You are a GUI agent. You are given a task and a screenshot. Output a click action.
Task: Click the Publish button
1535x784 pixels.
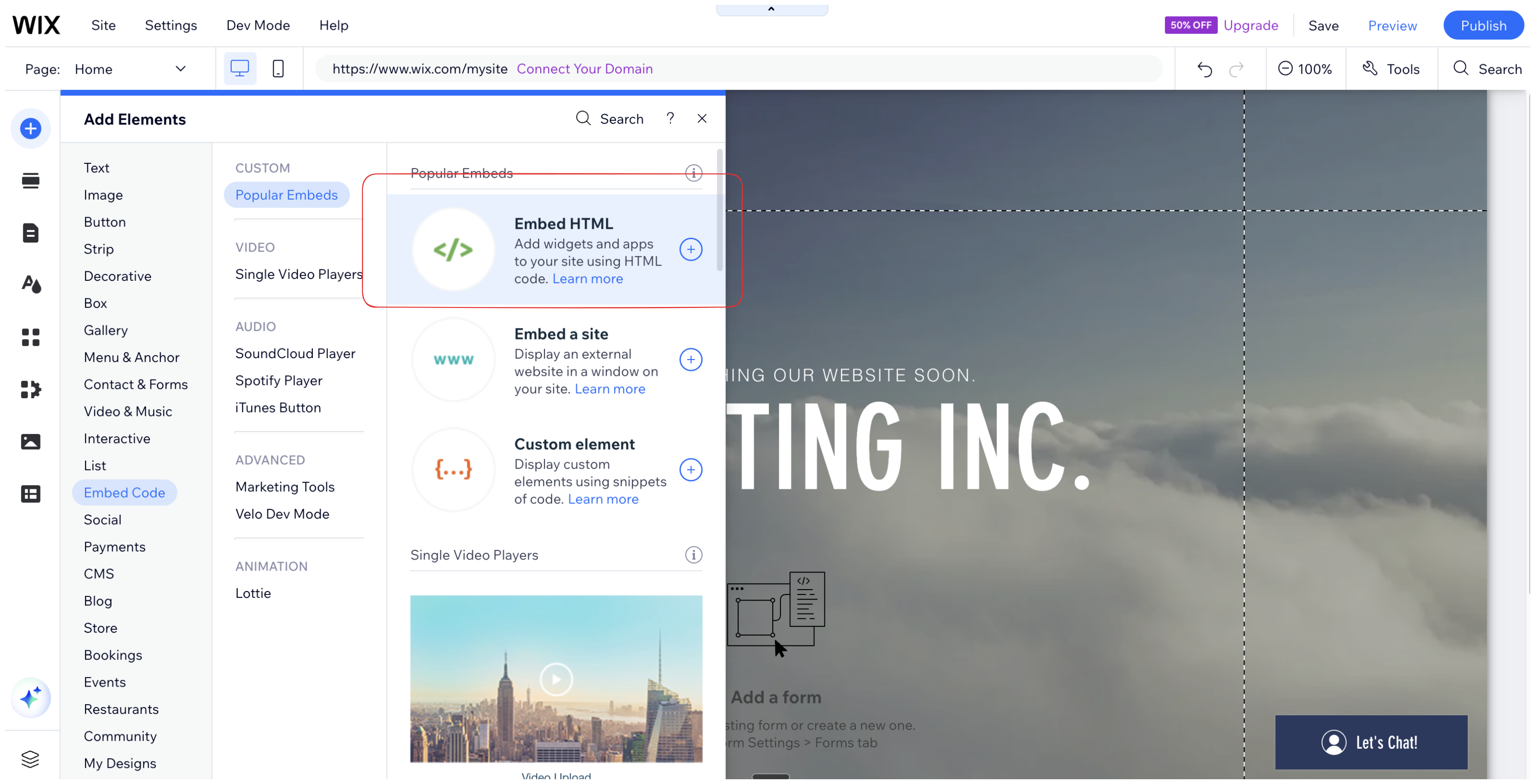1483,25
